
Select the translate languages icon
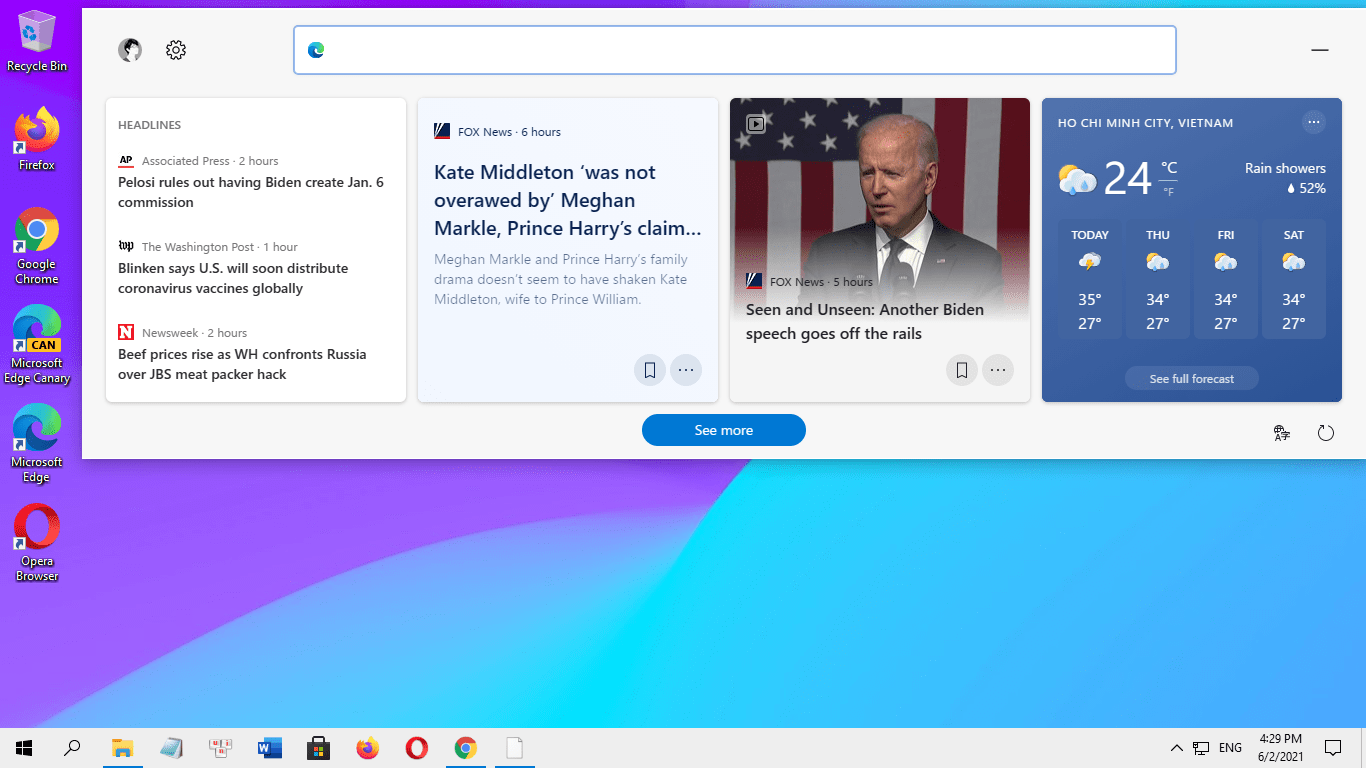1281,433
